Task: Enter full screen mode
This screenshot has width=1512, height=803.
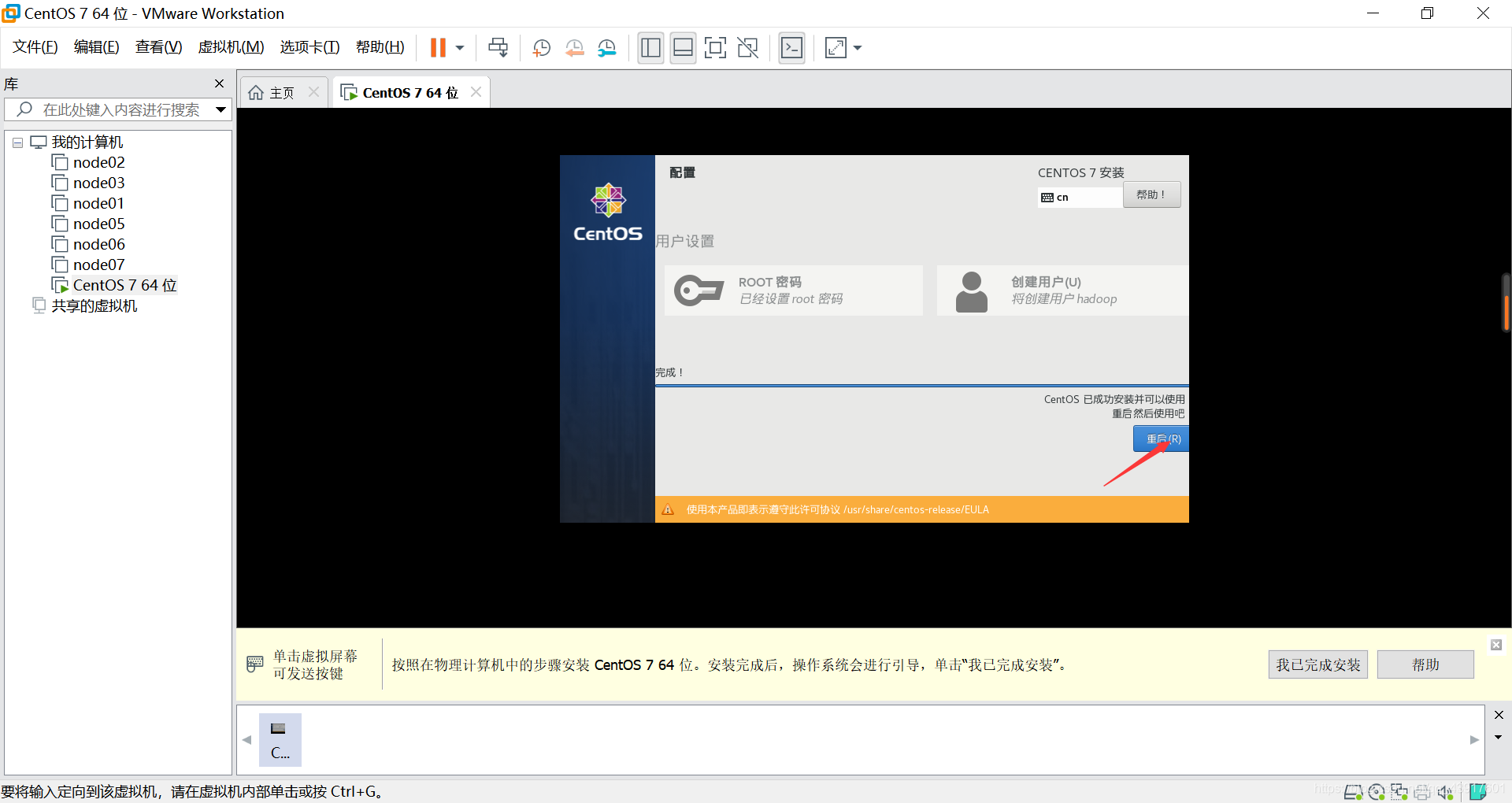Action: pyautogui.click(x=715, y=48)
